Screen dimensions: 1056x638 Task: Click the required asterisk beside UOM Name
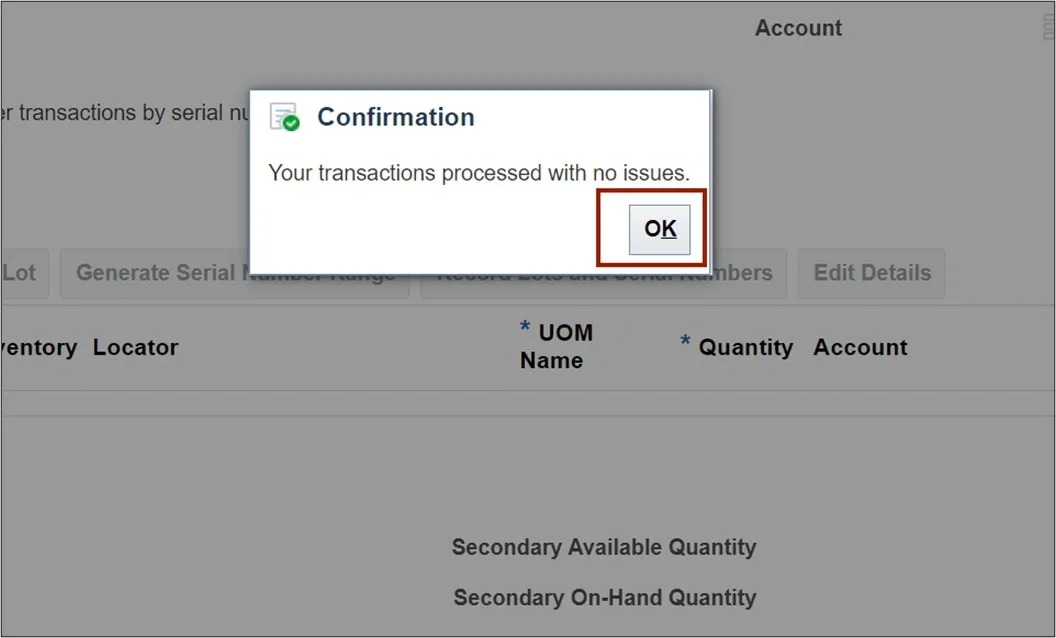(x=525, y=328)
